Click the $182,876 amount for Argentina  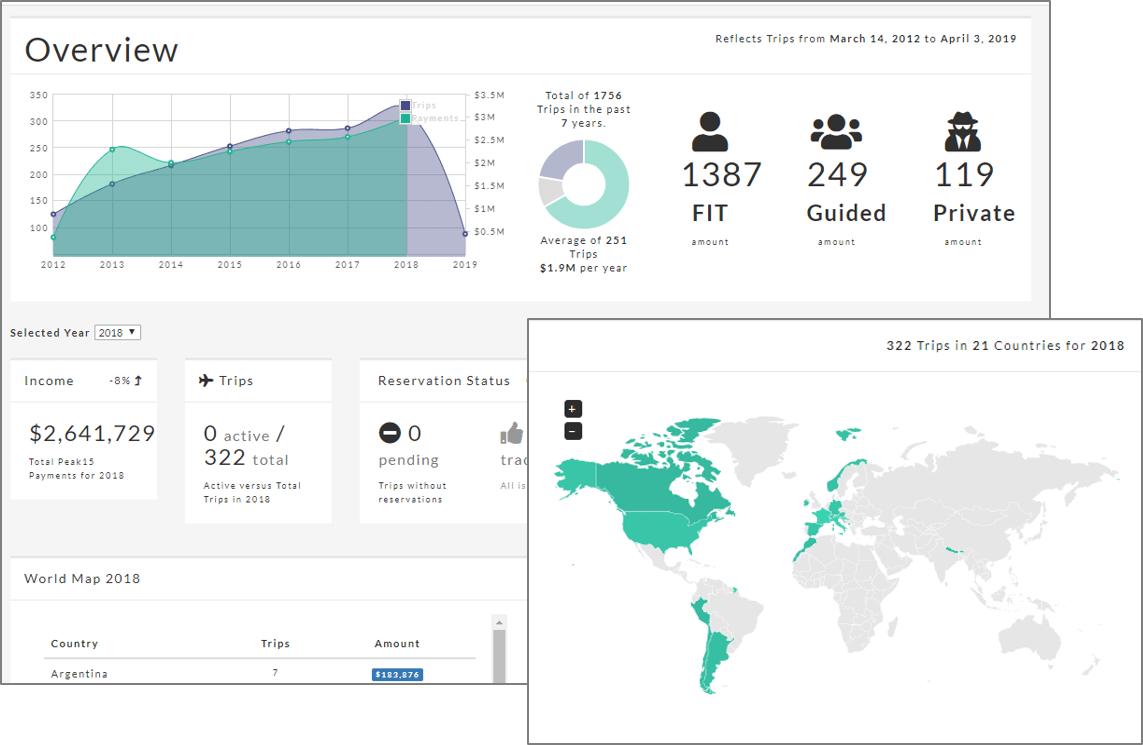point(398,674)
